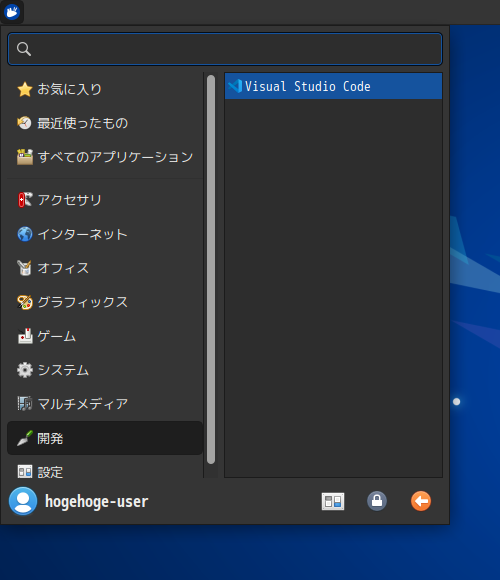
Task: Click the hogehoge-user username label
Action: 97,502
